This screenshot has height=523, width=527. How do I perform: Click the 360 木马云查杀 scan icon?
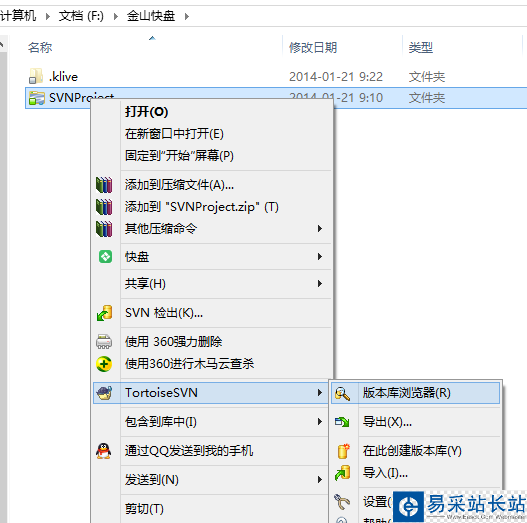104,364
